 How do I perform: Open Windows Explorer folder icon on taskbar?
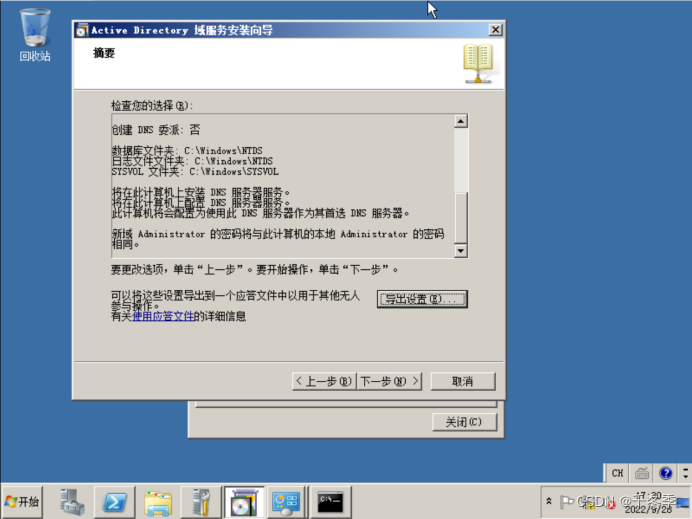158,502
